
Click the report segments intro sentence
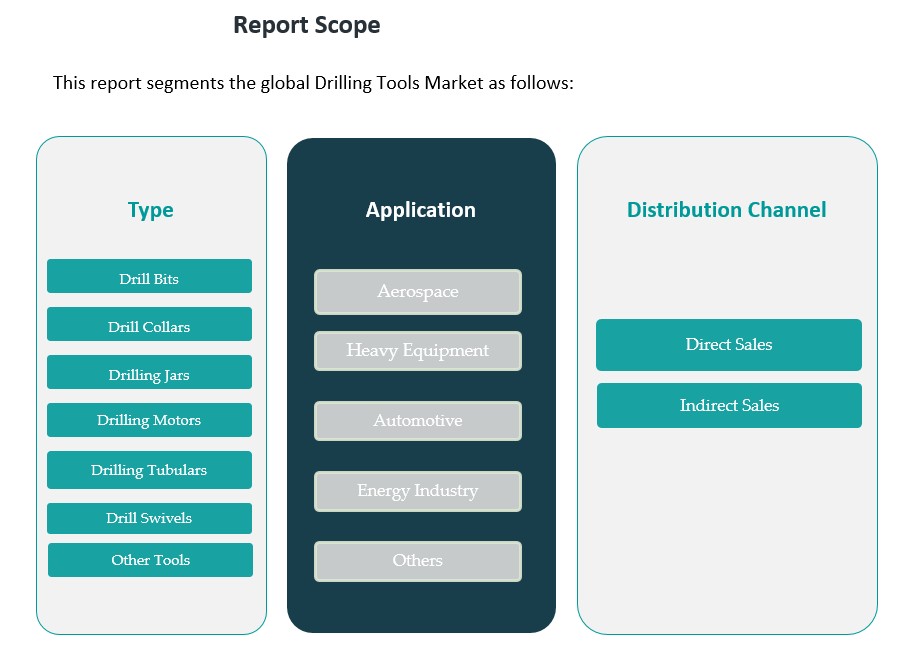pyautogui.click(x=313, y=82)
